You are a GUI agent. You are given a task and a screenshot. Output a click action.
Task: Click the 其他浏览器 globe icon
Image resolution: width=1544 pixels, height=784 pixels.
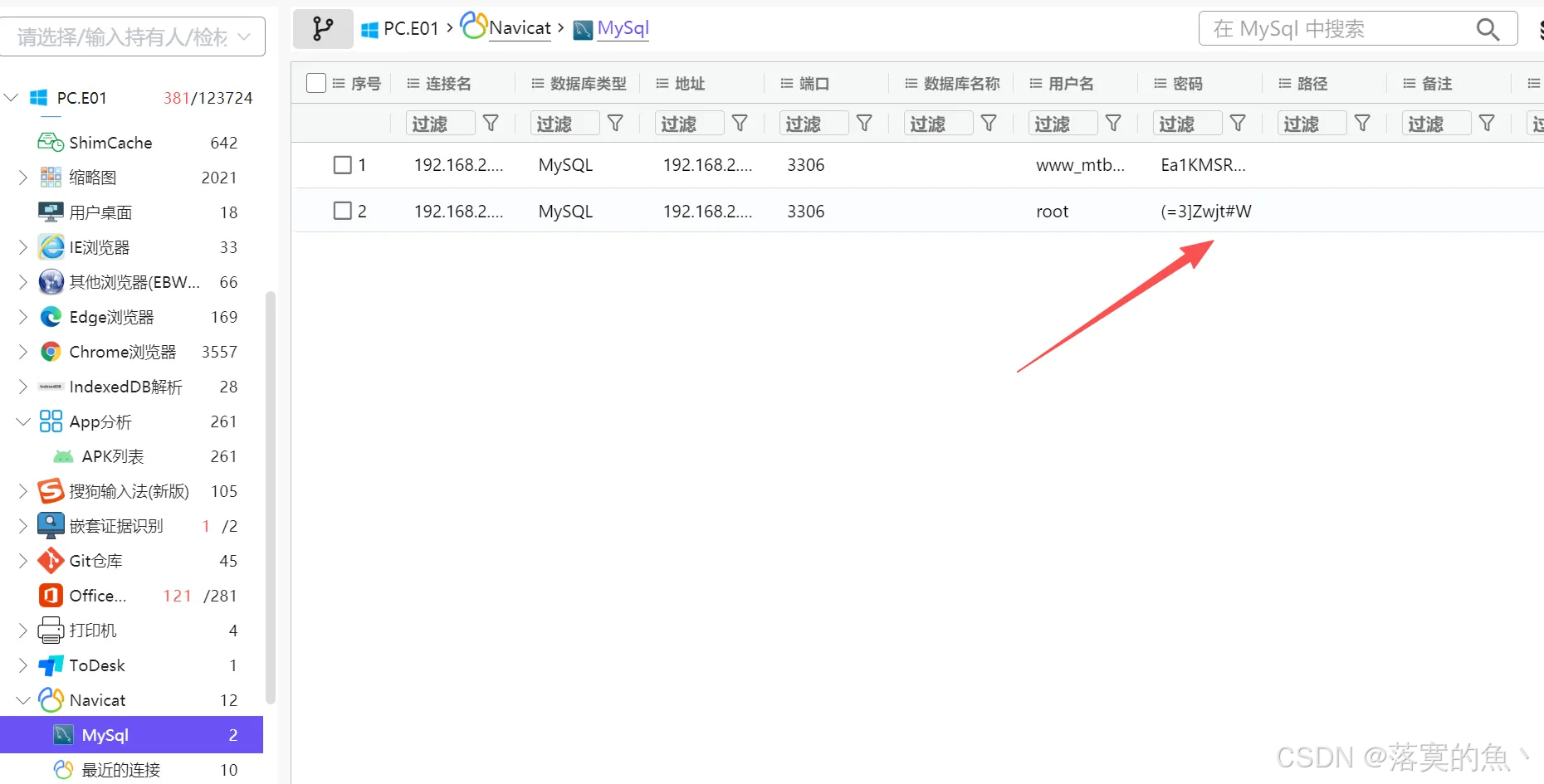pos(51,282)
